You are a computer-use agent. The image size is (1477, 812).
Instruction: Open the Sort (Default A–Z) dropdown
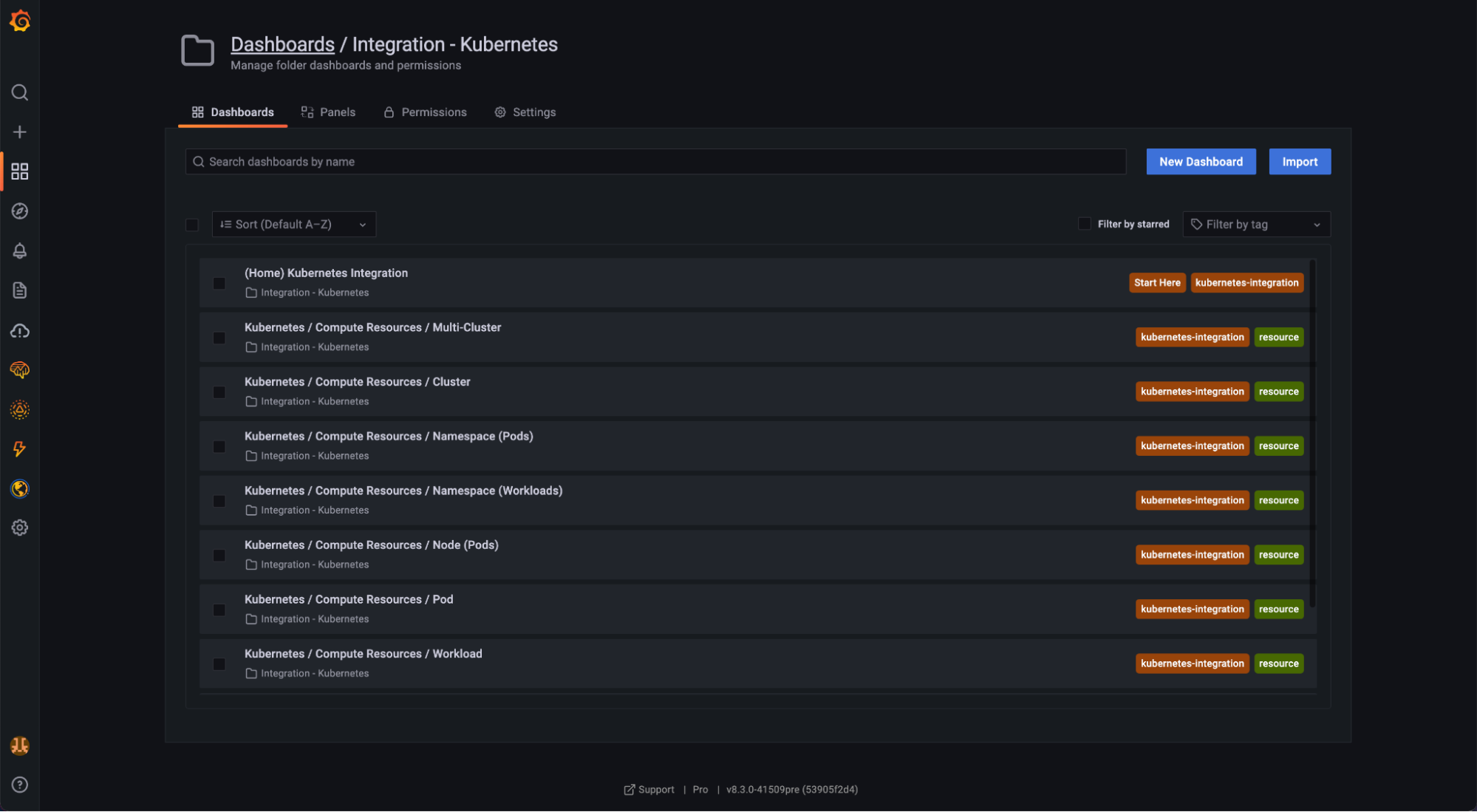click(x=293, y=225)
